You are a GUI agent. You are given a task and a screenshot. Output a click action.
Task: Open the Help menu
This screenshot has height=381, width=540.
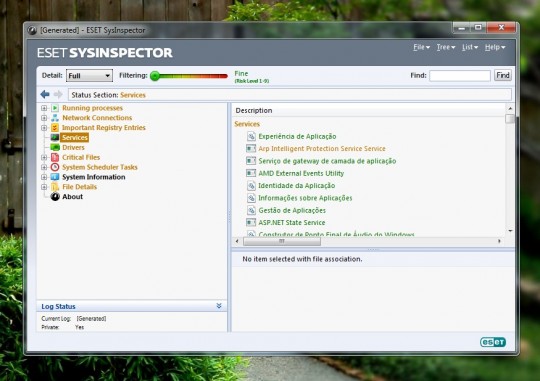(495, 47)
